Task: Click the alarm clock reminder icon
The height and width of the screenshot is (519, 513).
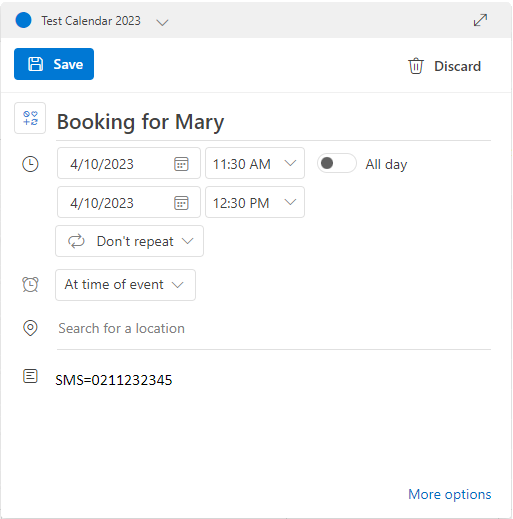Action: [x=30, y=285]
